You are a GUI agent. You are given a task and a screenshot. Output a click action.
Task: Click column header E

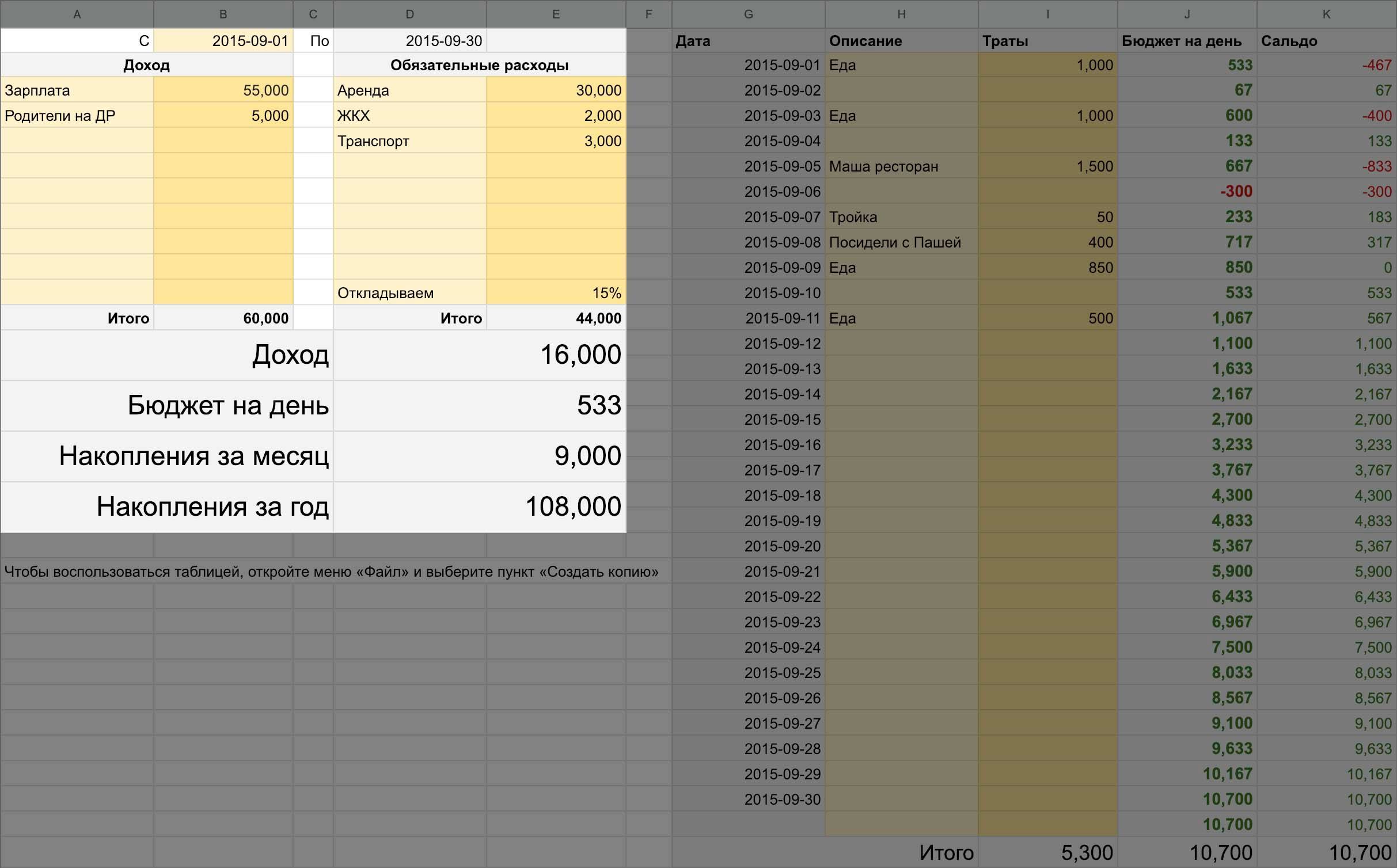(x=556, y=14)
